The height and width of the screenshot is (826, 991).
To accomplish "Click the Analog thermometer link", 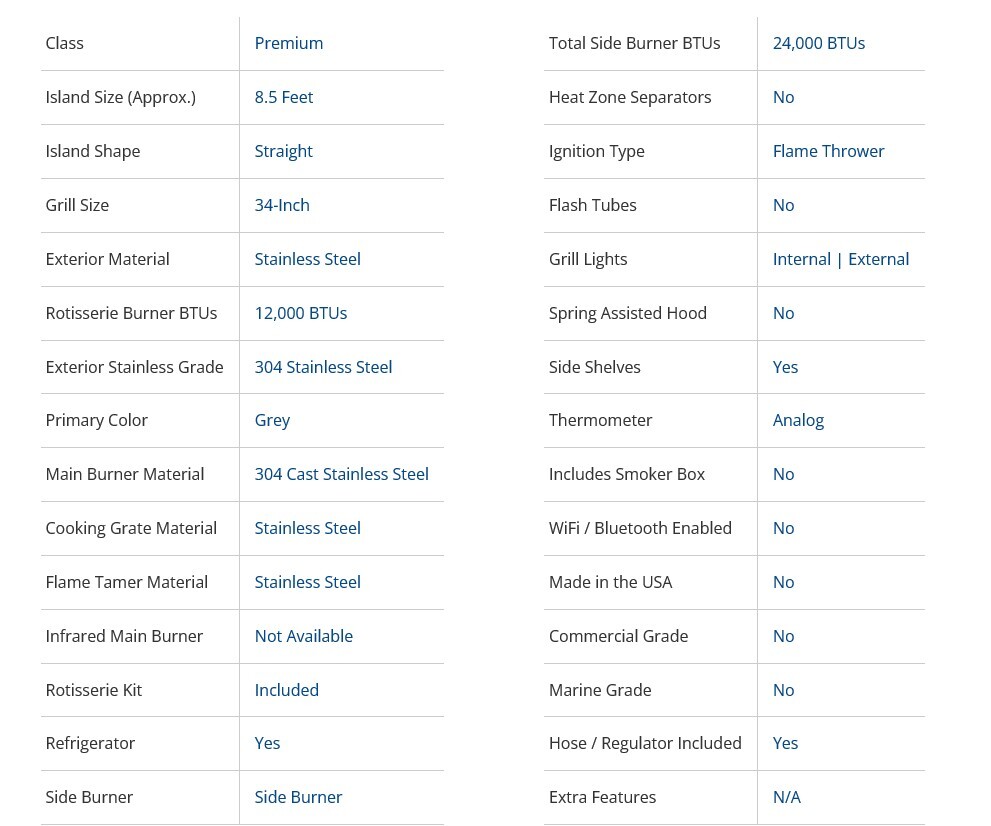I will pyautogui.click(x=798, y=420).
